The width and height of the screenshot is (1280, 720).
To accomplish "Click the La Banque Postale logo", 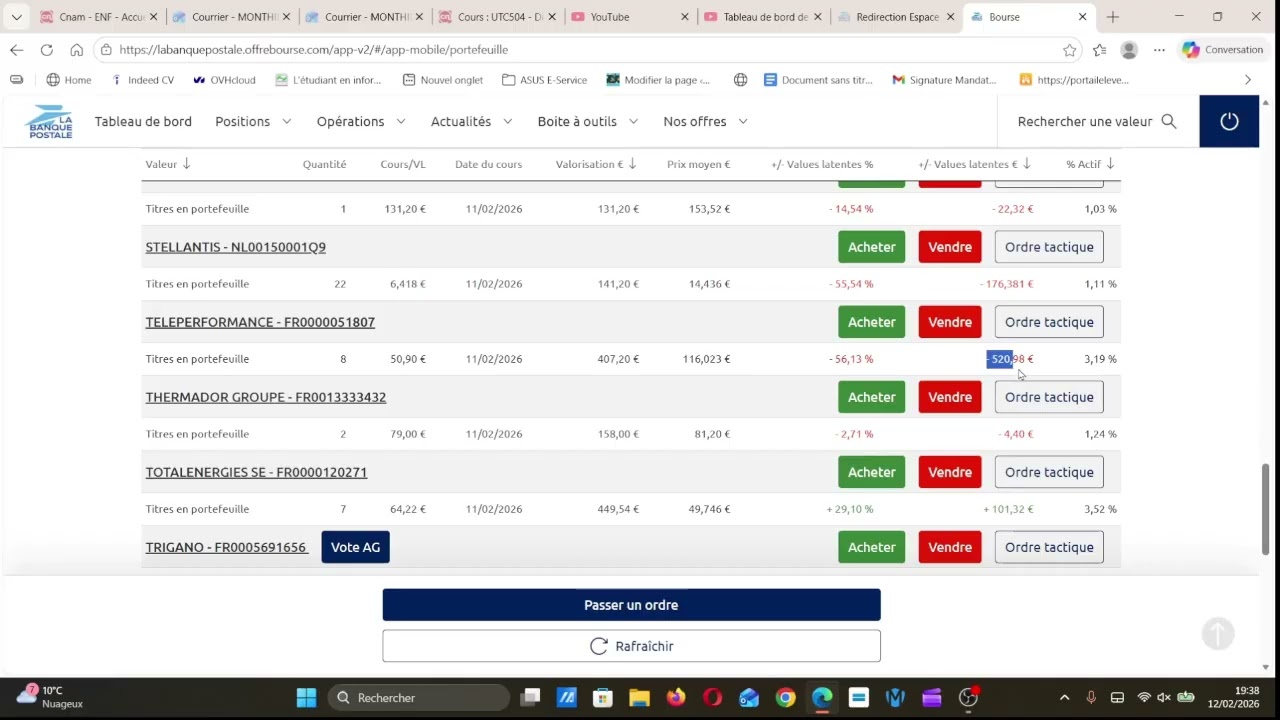I will [50, 121].
